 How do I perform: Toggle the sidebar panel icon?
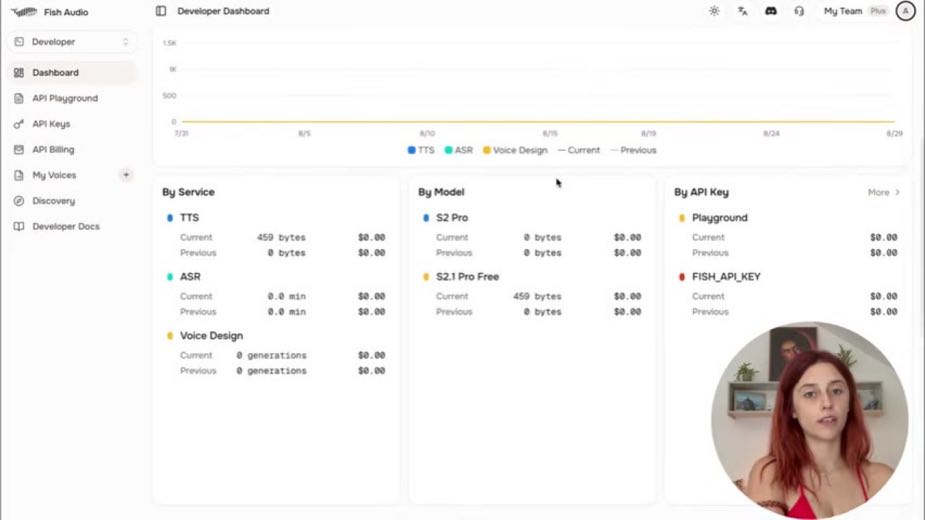pyautogui.click(x=160, y=11)
